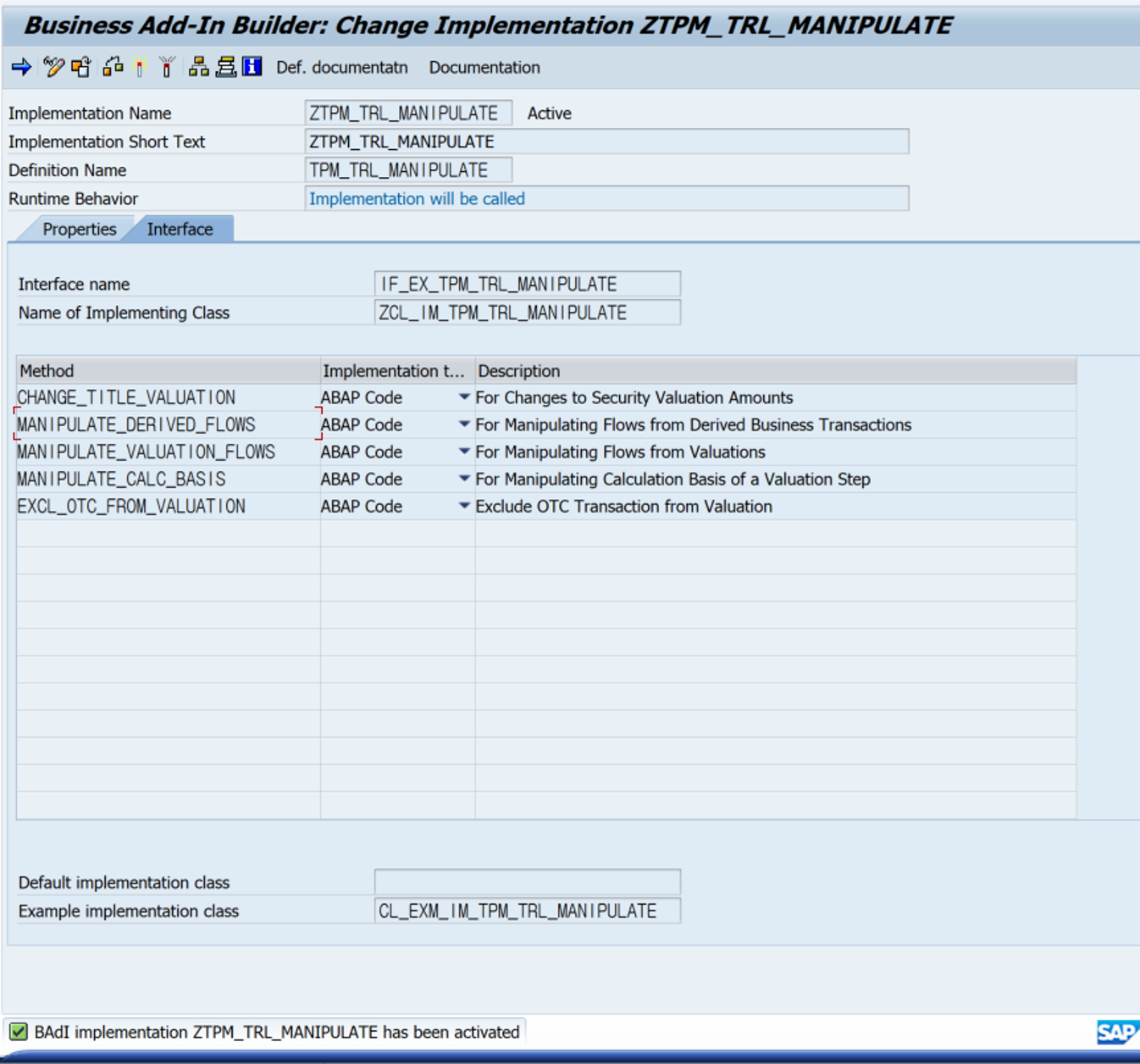Click the stacked object list toolbar icon
The width and height of the screenshot is (1140, 1064).
(226, 67)
